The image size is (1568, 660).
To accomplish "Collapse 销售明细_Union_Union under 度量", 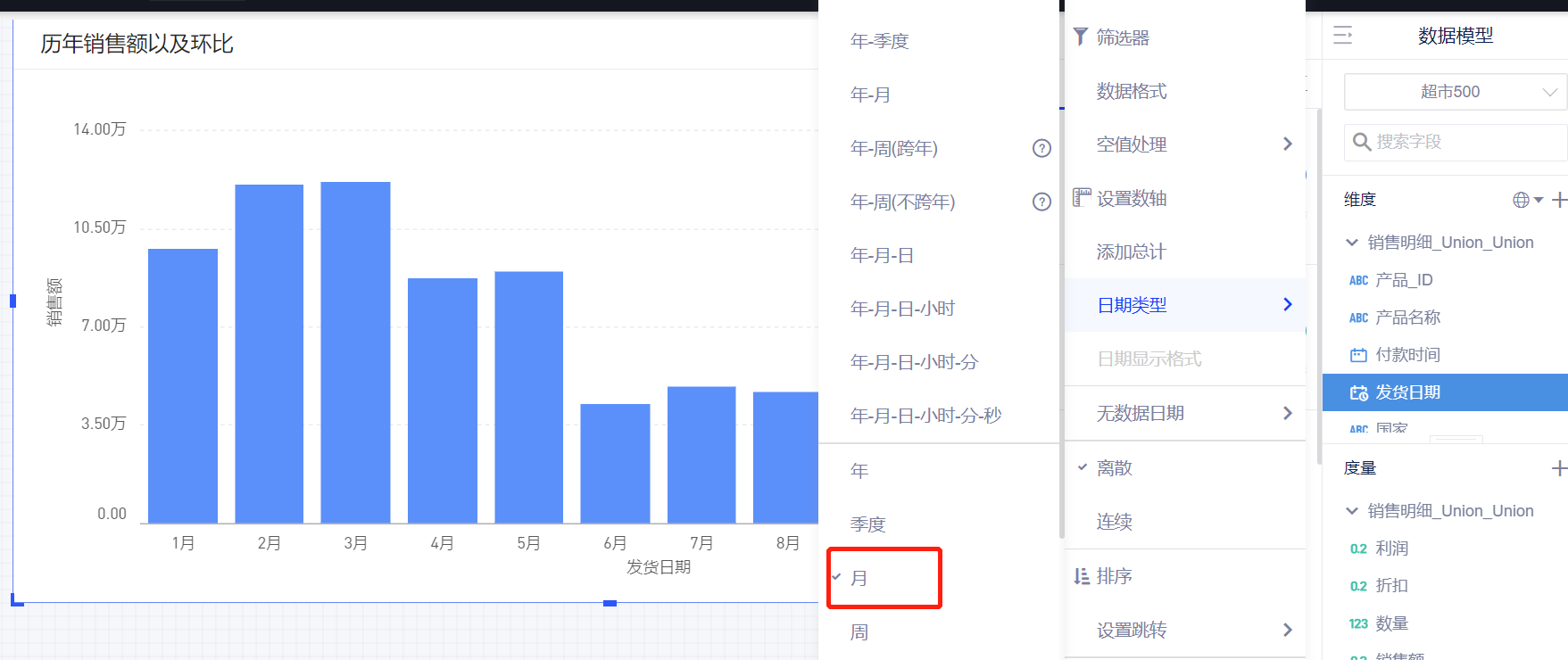I will (x=1352, y=510).
